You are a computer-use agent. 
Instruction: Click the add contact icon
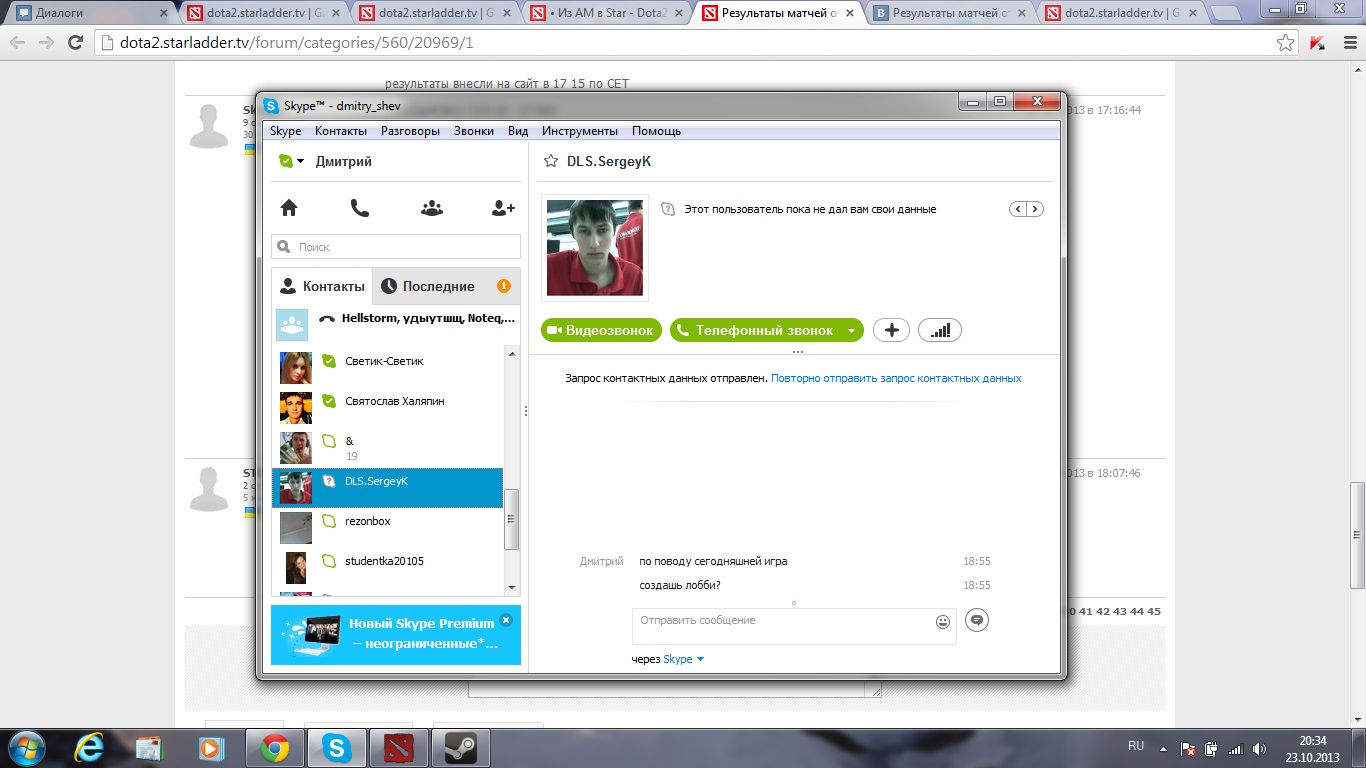tap(503, 208)
